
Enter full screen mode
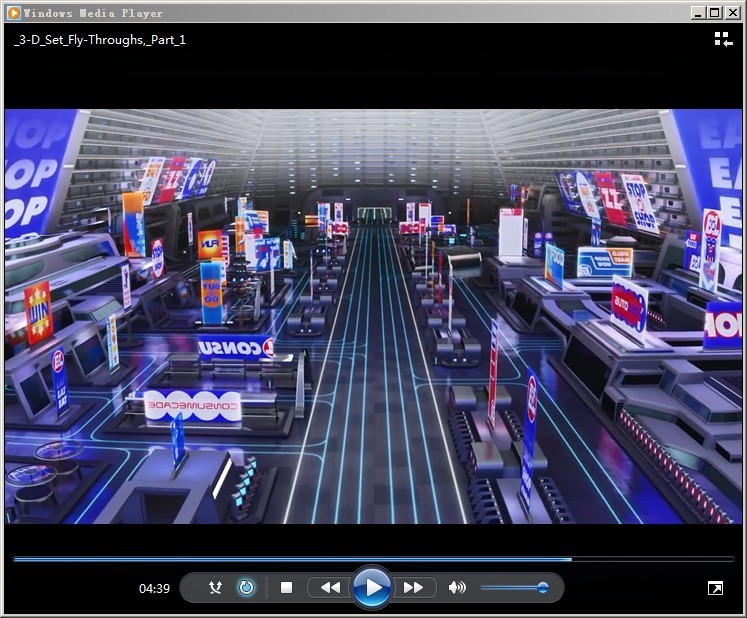point(715,588)
